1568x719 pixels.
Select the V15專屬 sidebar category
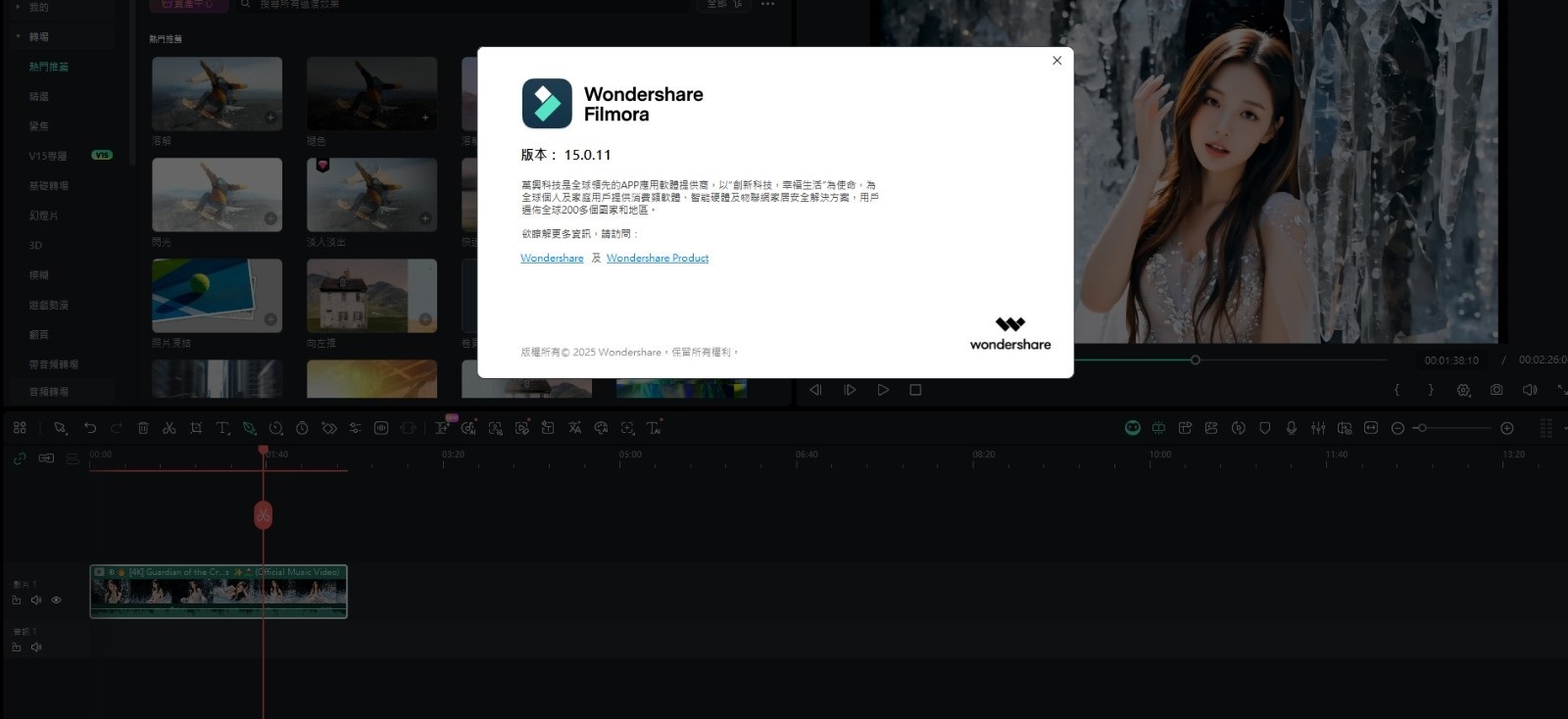tap(48, 157)
